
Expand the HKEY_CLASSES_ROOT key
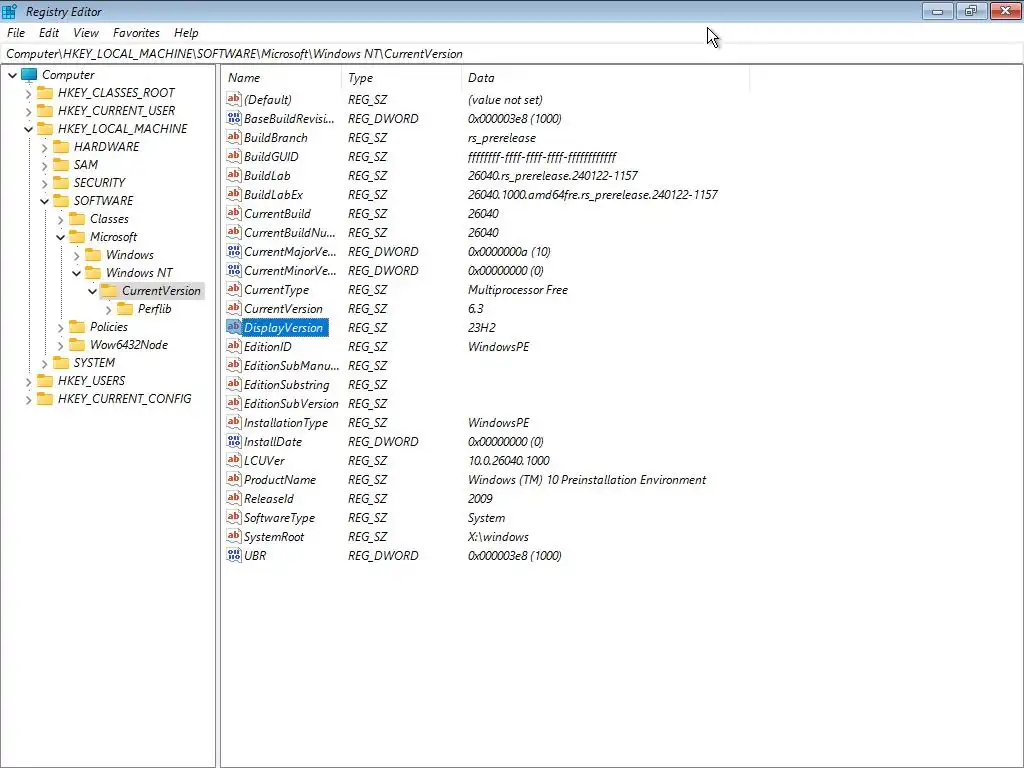[28, 93]
